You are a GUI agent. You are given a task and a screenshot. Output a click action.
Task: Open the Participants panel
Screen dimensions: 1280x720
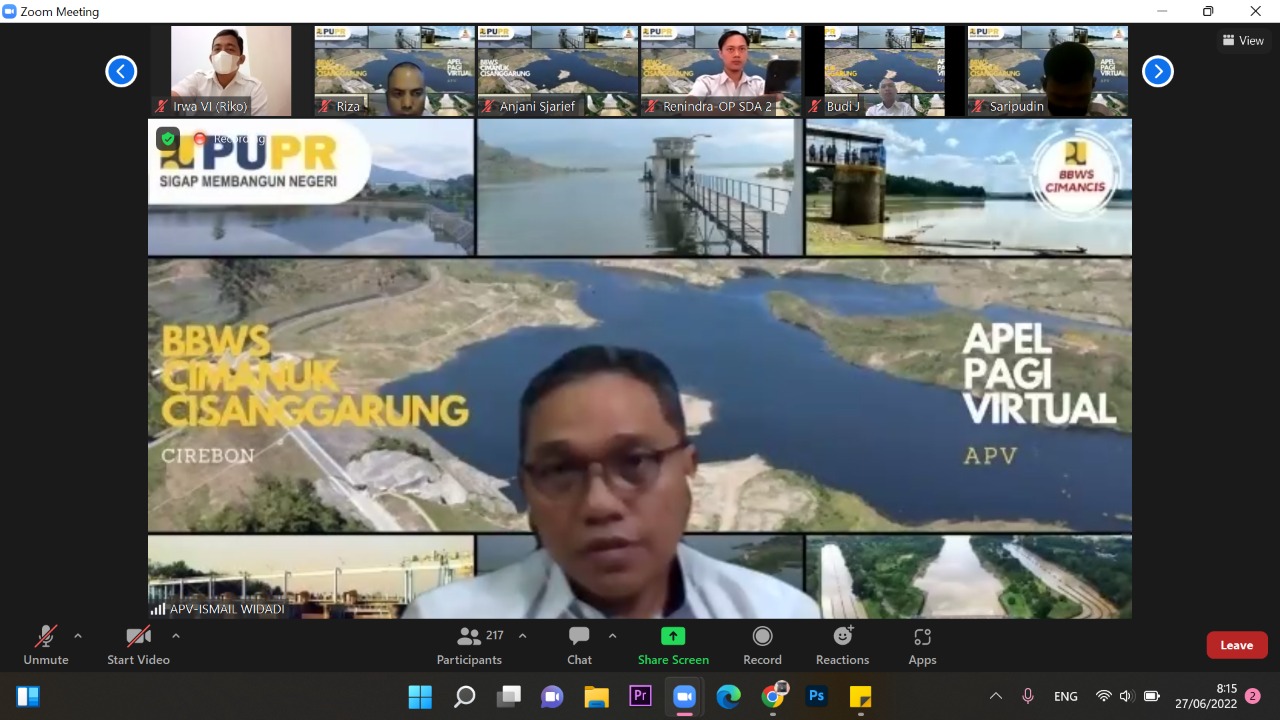pyautogui.click(x=469, y=645)
